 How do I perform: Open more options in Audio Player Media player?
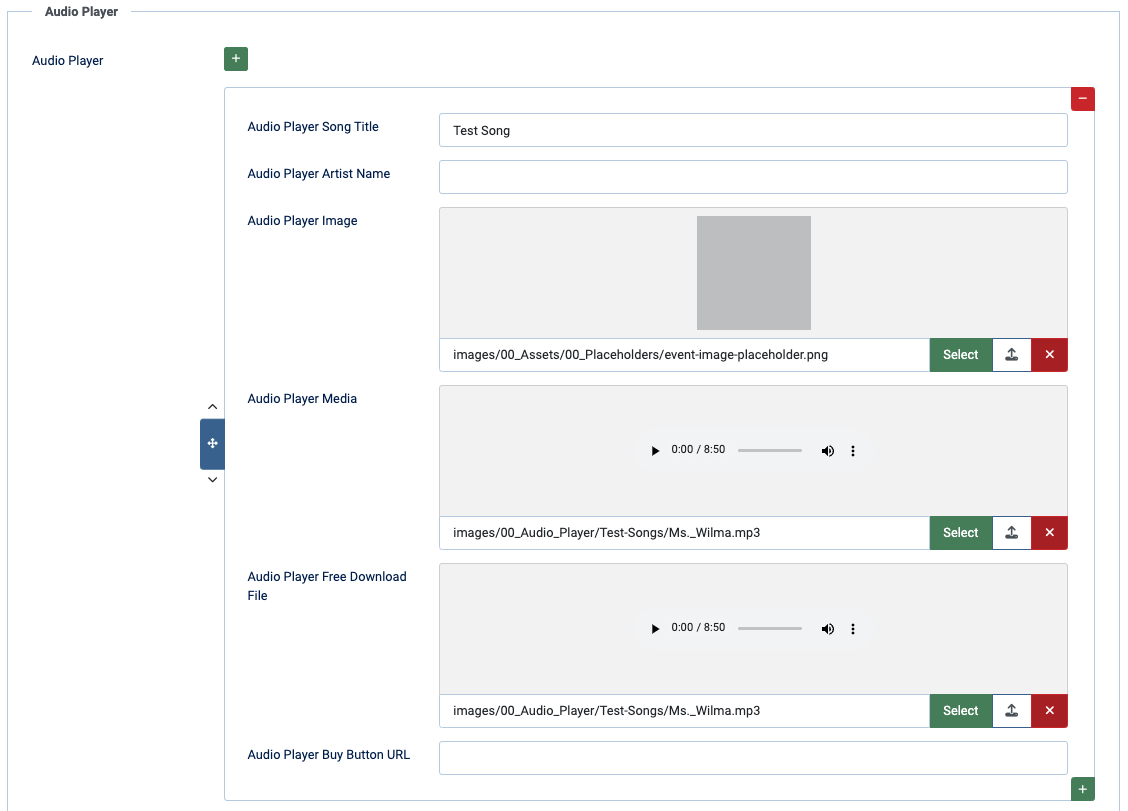pyautogui.click(x=853, y=451)
